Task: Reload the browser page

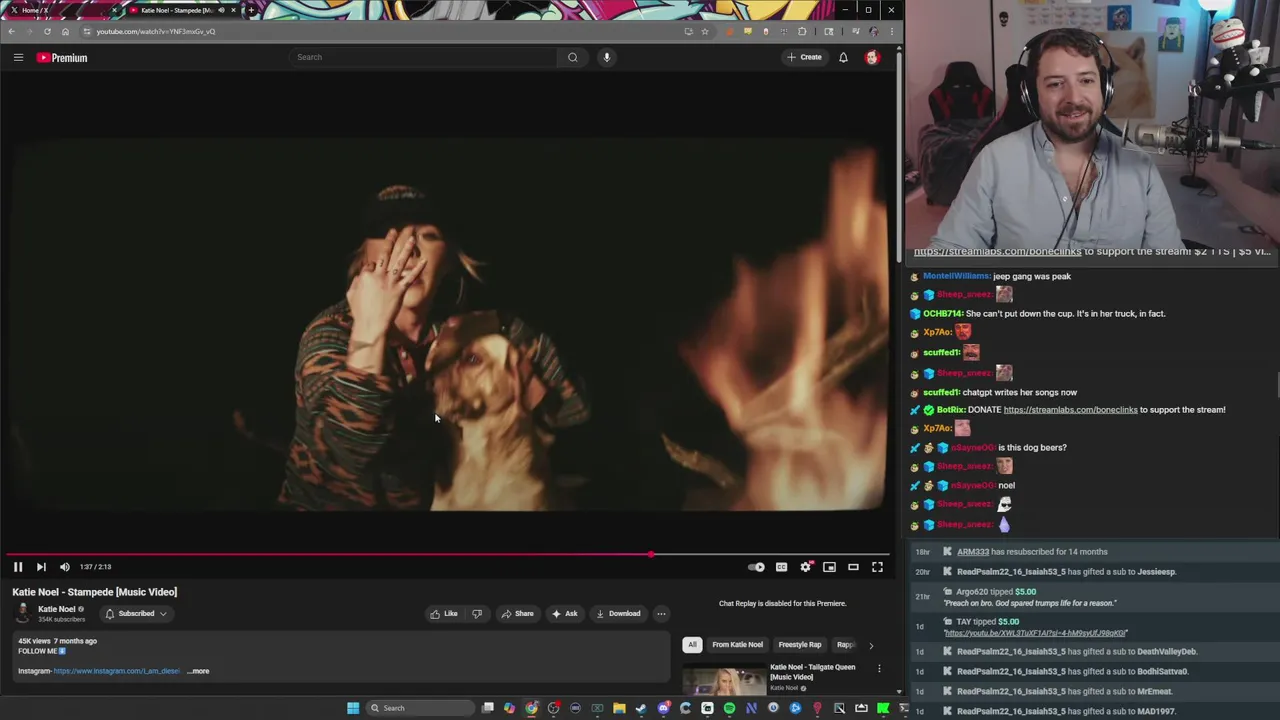Action: (47, 31)
